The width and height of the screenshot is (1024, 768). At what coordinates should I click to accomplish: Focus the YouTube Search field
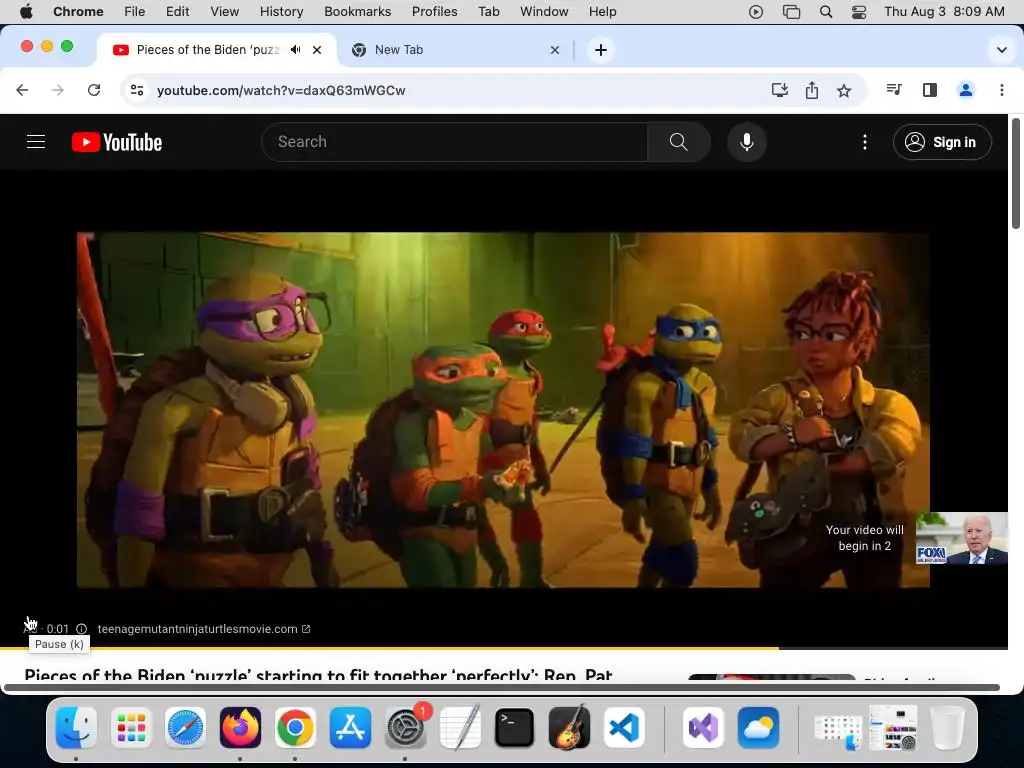pyautogui.click(x=455, y=142)
